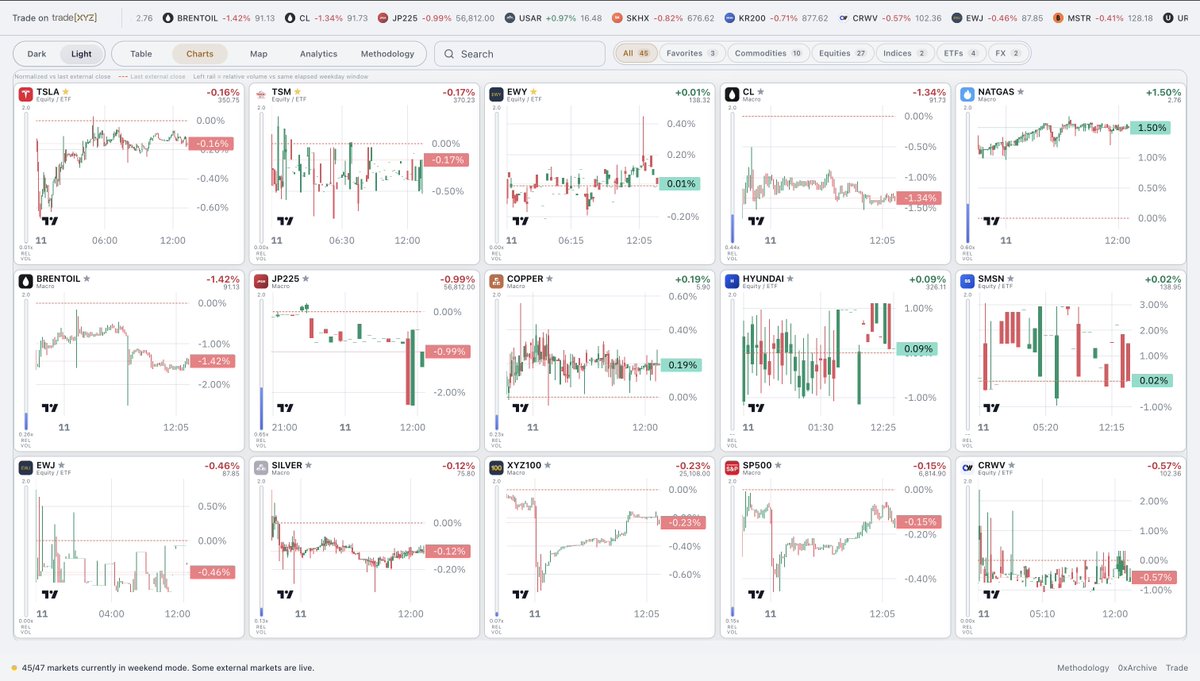Favorite COPPER with its star
Image resolution: width=1200 pixels, height=681 pixels.
(549, 279)
